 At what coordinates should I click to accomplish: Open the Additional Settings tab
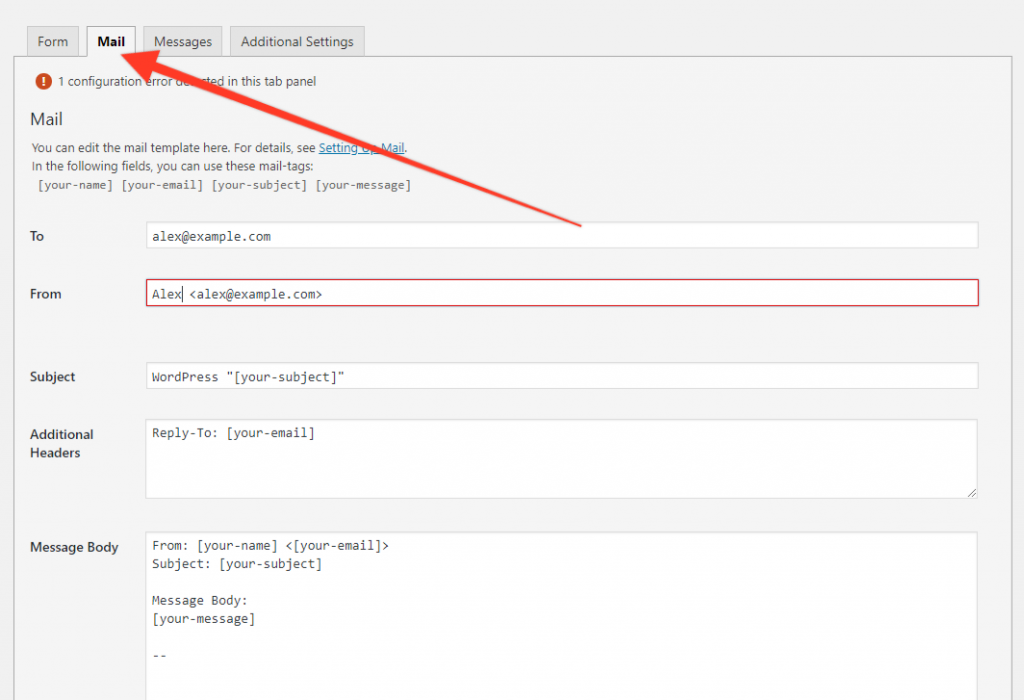297,42
